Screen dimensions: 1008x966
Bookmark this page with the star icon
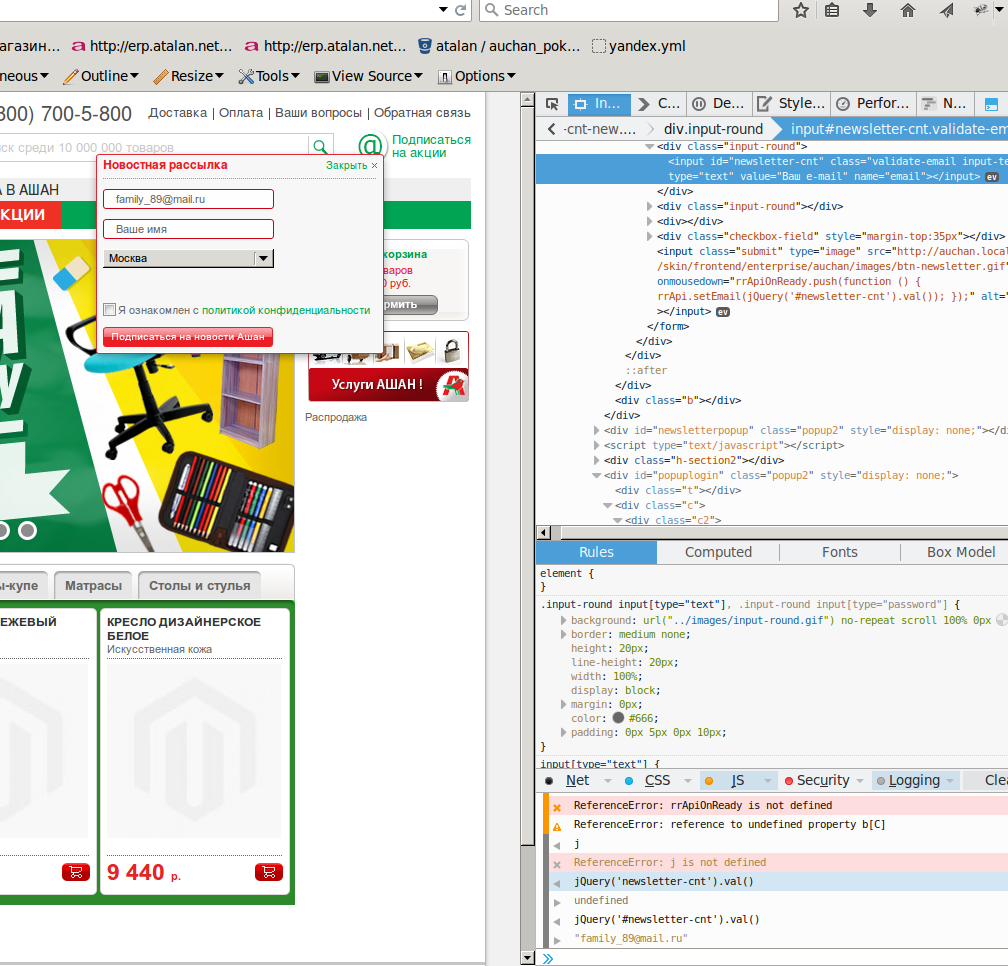pyautogui.click(x=800, y=10)
